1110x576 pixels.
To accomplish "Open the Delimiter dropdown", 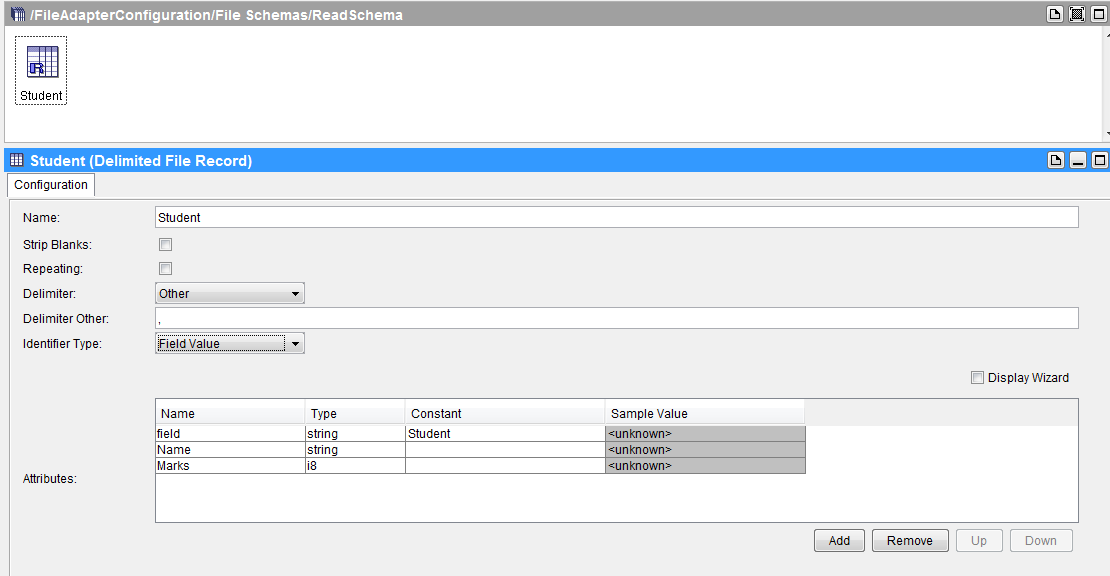I will point(229,294).
